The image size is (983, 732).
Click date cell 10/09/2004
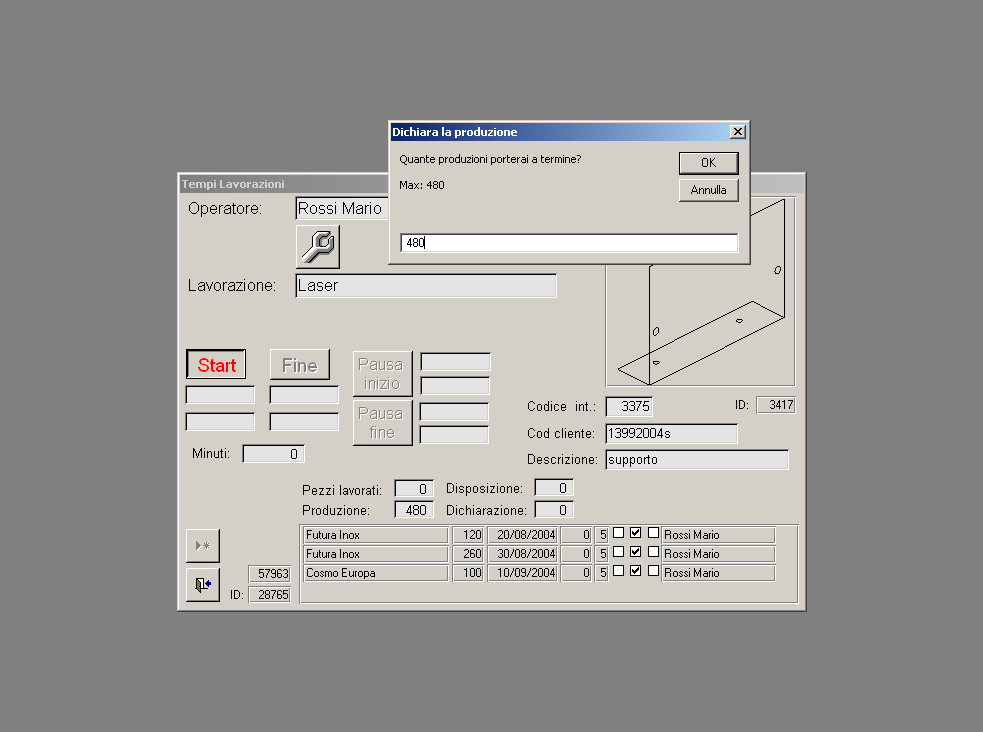pos(522,573)
